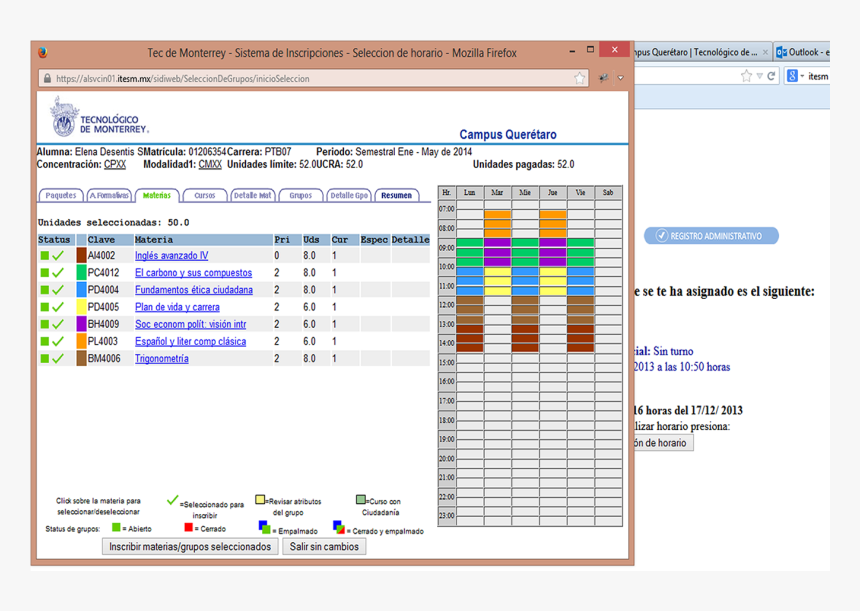The image size is (860, 611).
Task: Click the Tecnológico de Monterrey logo
Action: pyautogui.click(x=99, y=118)
